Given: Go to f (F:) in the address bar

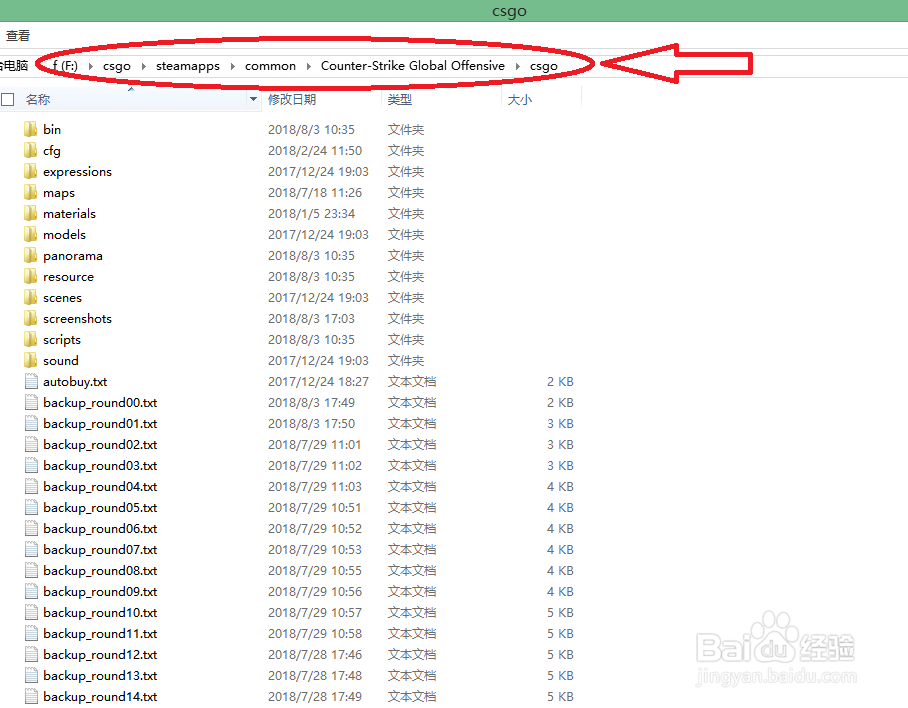Looking at the screenshot, I should 65,66.
